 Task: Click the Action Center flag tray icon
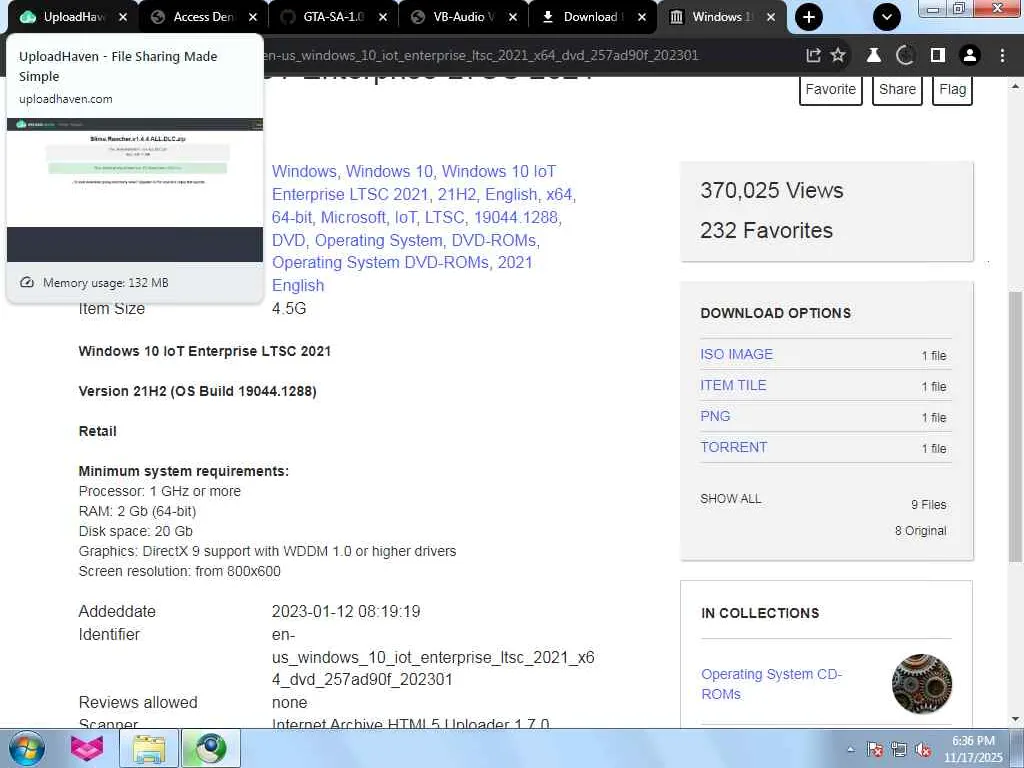pos(875,749)
